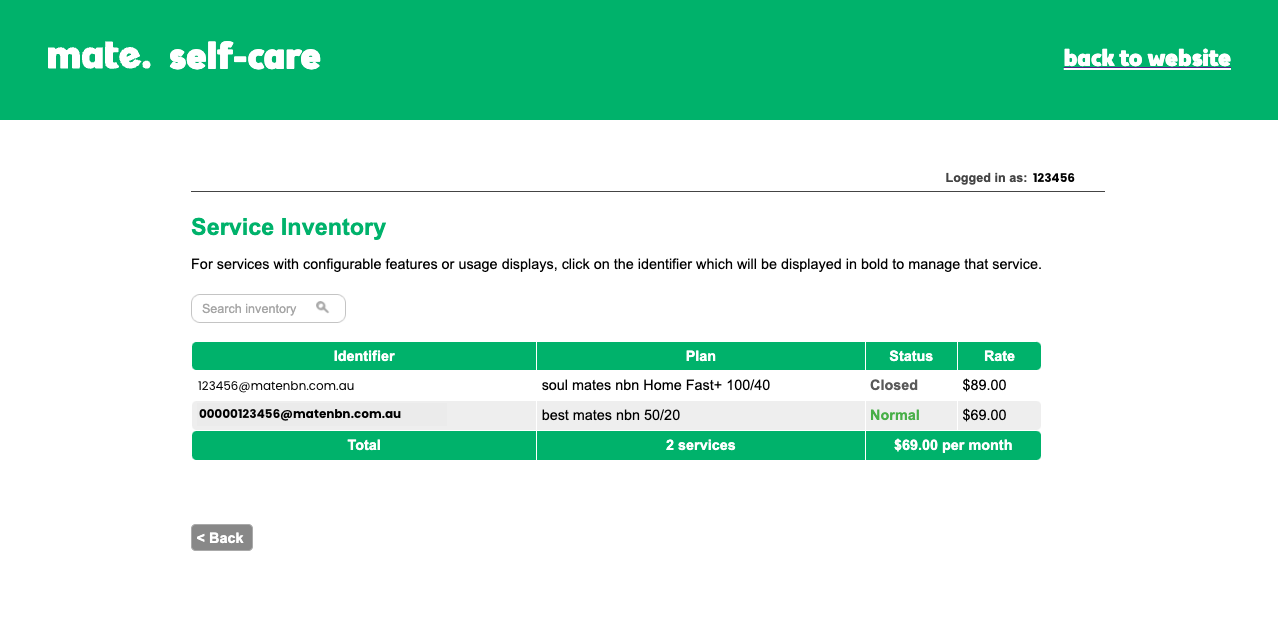Click the mate. logo
The image size is (1278, 617).
pos(98,57)
